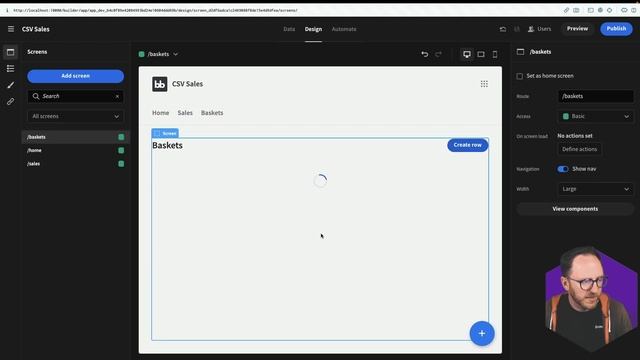
Task: Open the hamburger menu beside CSV Sales
Action: click(11, 29)
